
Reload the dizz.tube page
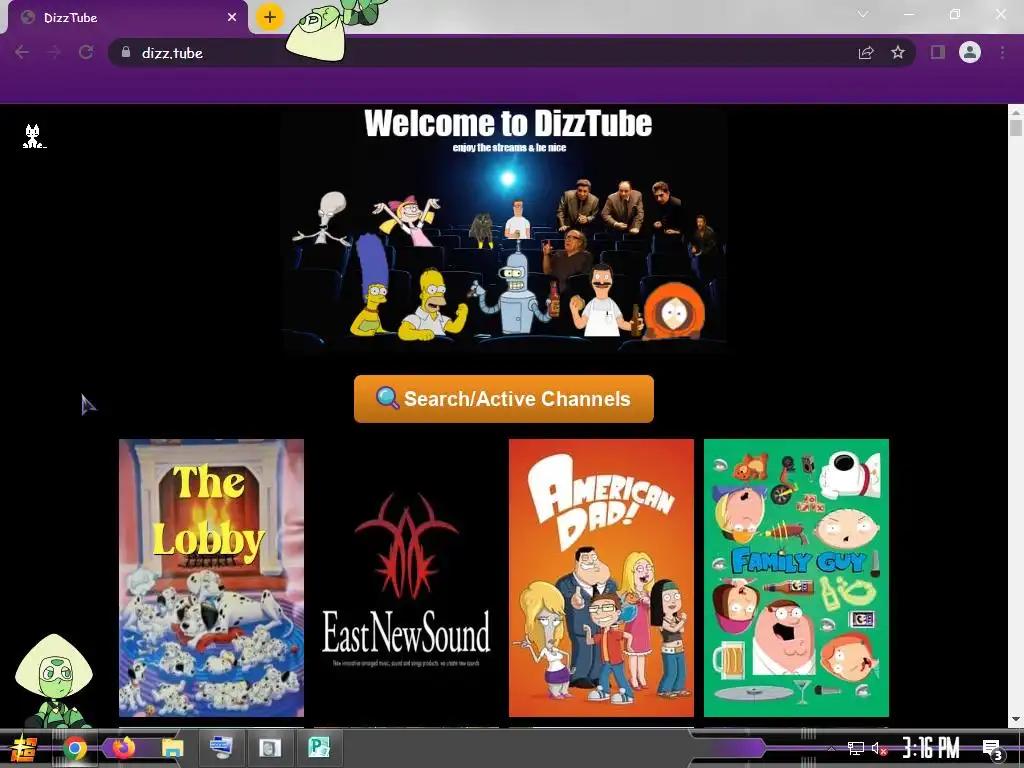[86, 52]
